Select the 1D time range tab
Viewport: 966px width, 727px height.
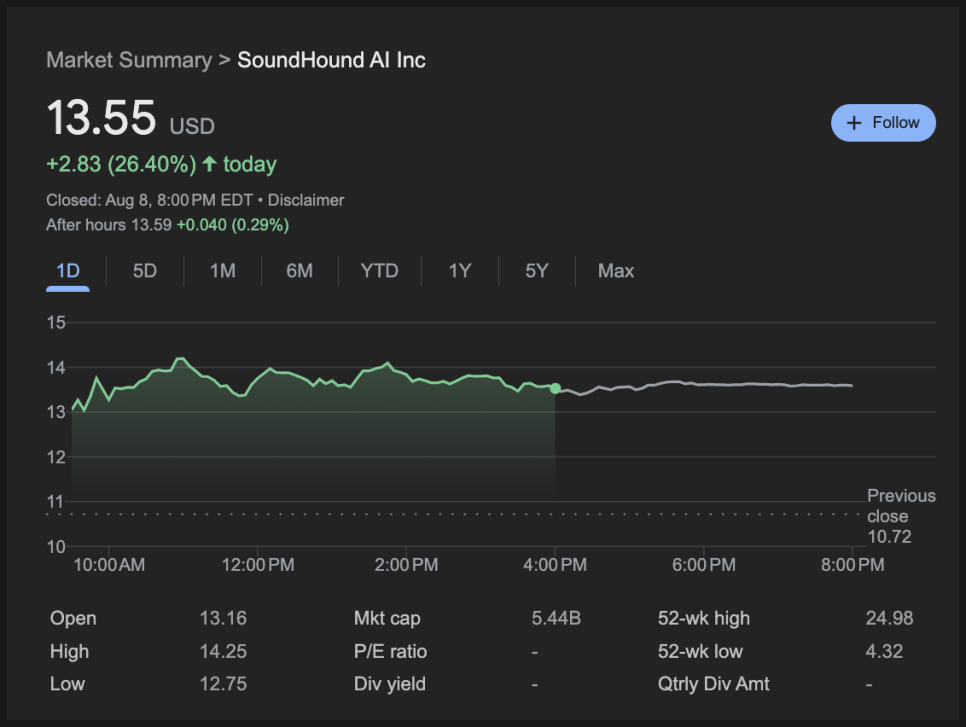tap(68, 270)
